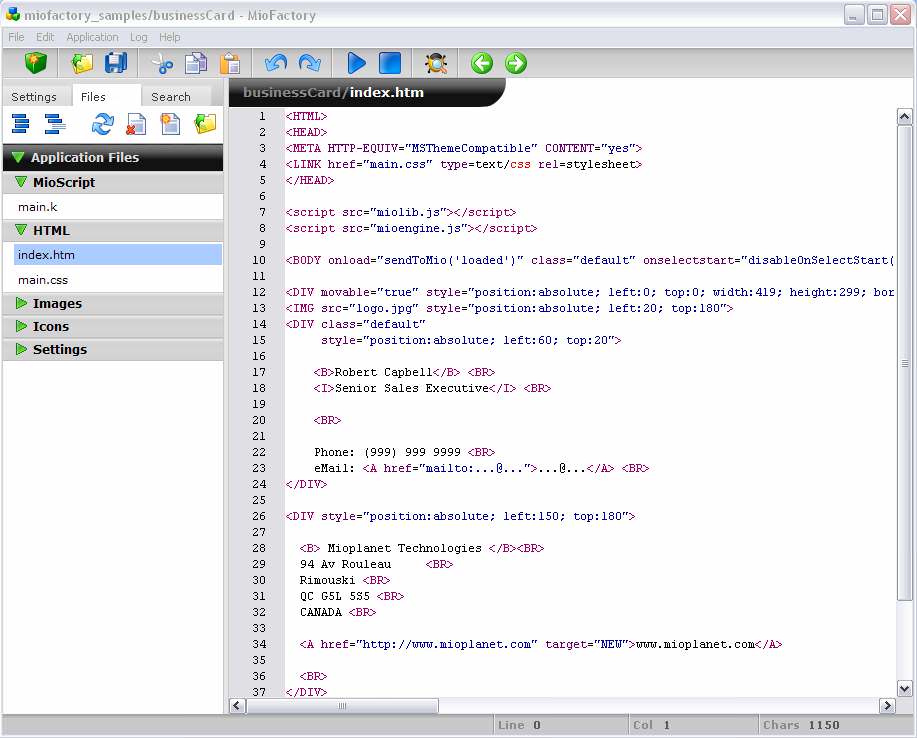
Task: Click the horizontal scrollbar left arrow
Action: [x=236, y=705]
